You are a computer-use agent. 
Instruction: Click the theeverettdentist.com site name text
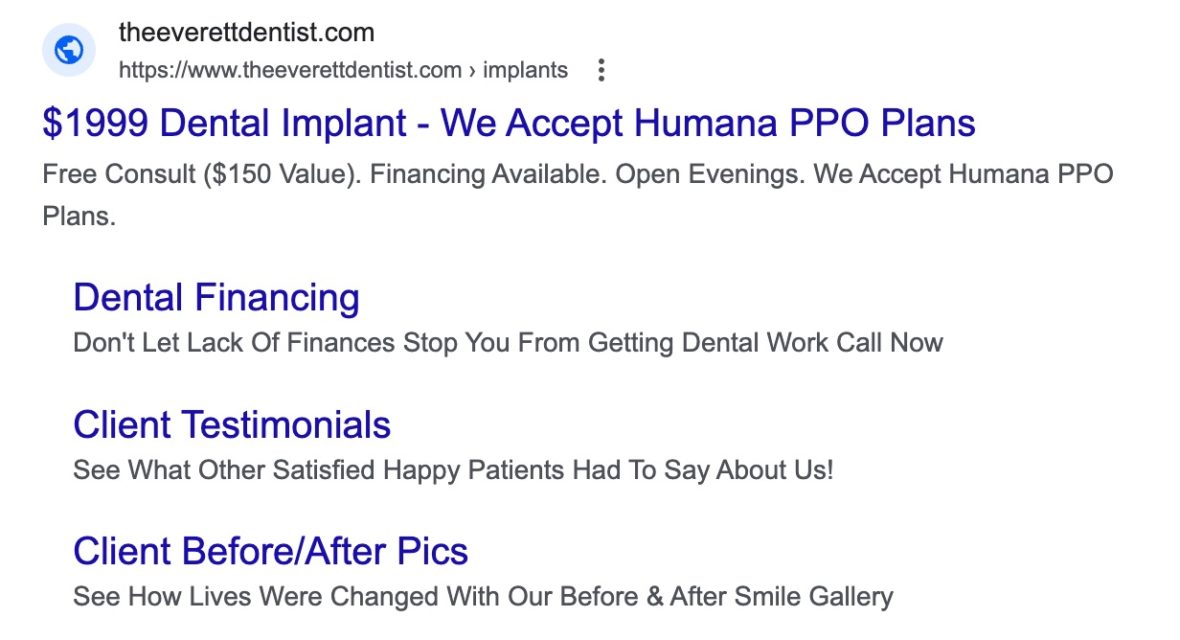[246, 32]
